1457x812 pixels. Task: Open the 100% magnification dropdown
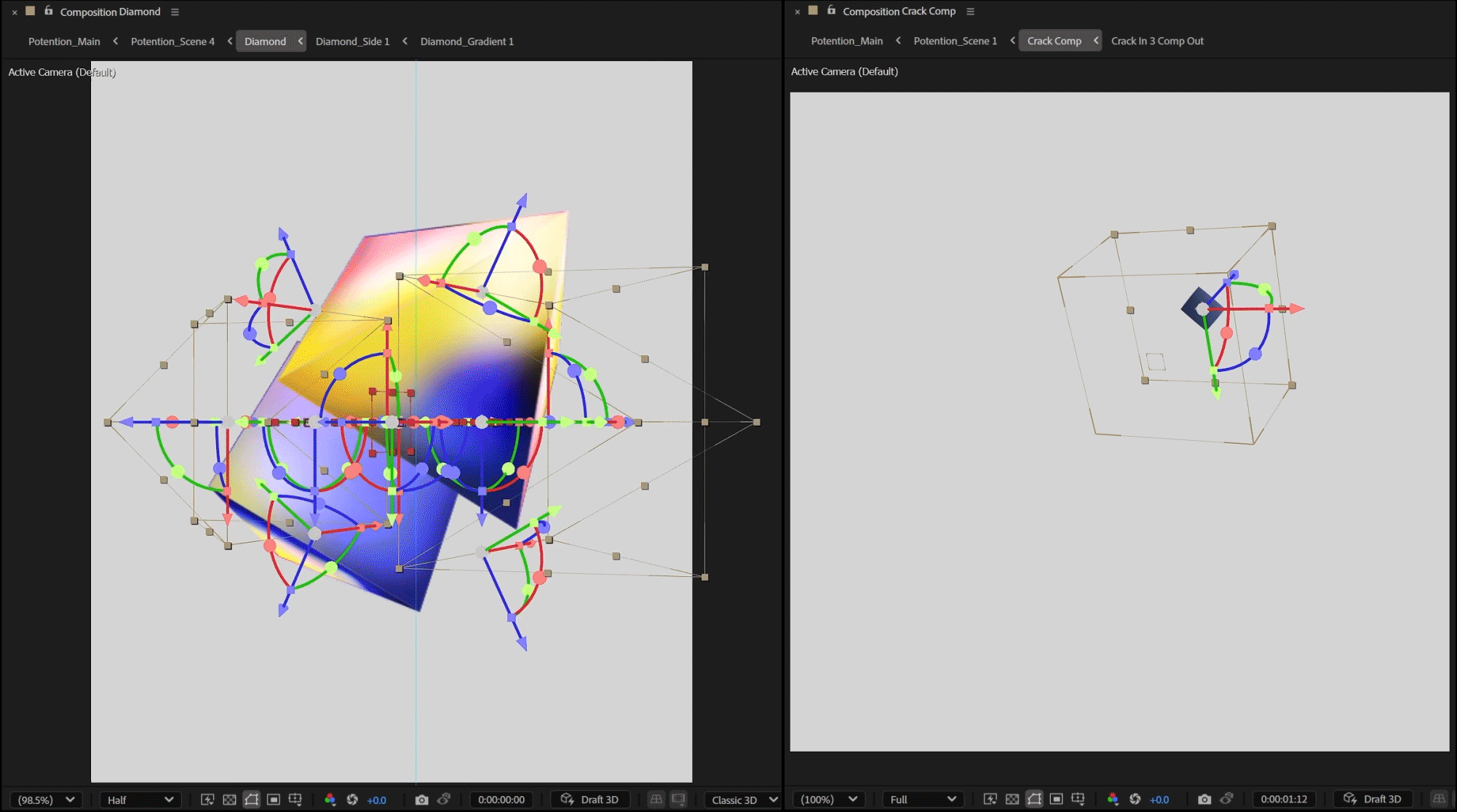pos(828,799)
